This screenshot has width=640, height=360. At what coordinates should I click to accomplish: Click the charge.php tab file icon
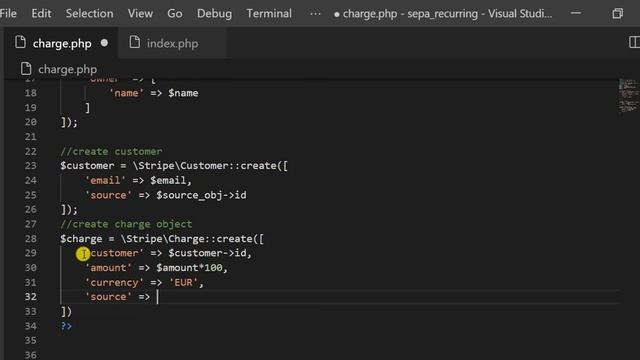(20, 42)
